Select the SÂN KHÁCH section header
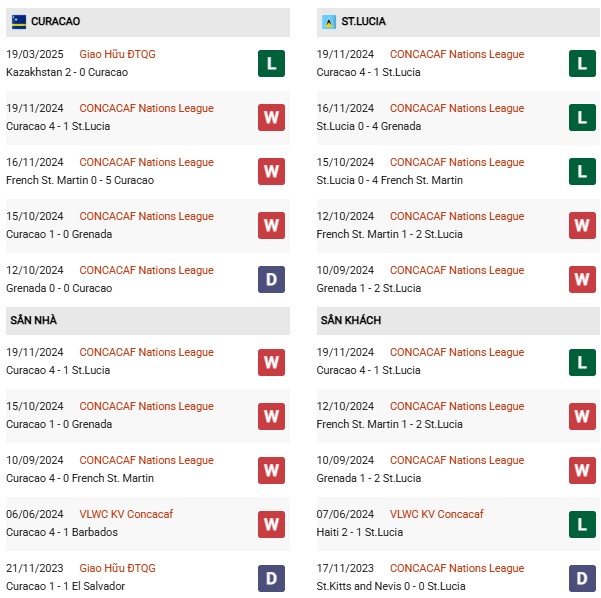 click(351, 320)
